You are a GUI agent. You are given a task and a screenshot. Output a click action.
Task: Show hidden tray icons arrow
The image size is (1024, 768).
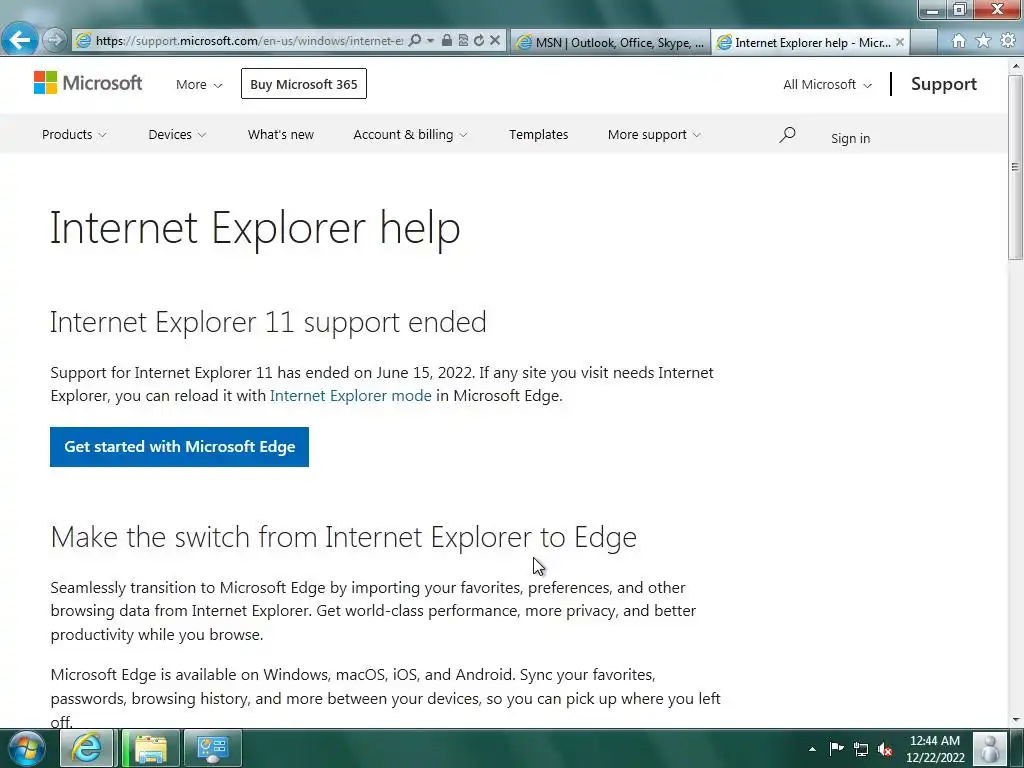tap(812, 749)
